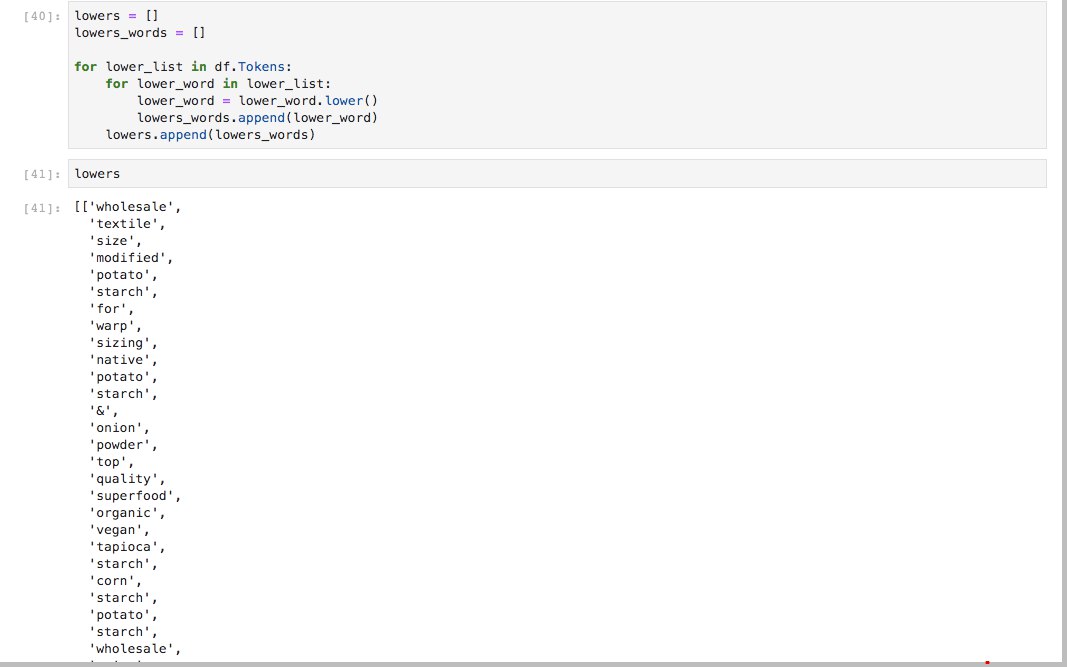Click the 'sizing' output entry
This screenshot has width=1067, height=667.
click(123, 343)
